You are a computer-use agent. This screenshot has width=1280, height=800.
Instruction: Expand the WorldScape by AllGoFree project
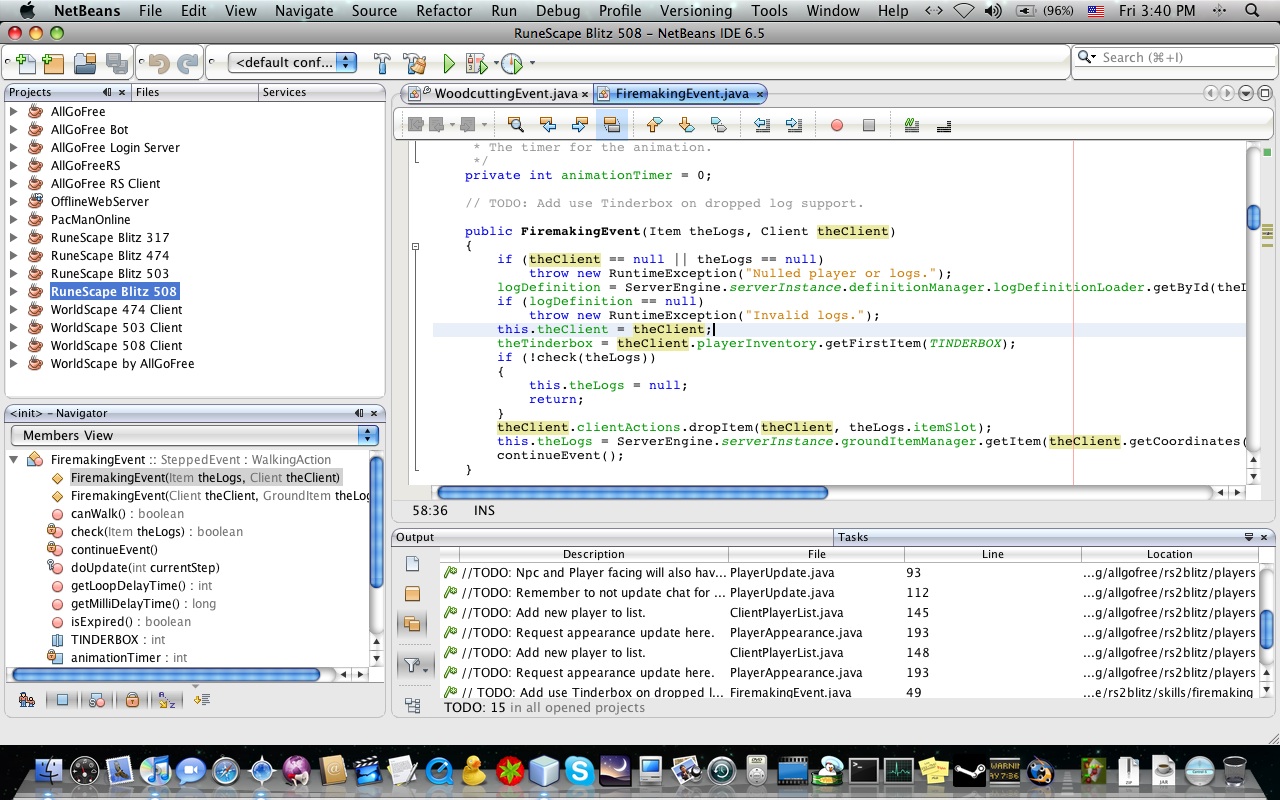(x=14, y=363)
